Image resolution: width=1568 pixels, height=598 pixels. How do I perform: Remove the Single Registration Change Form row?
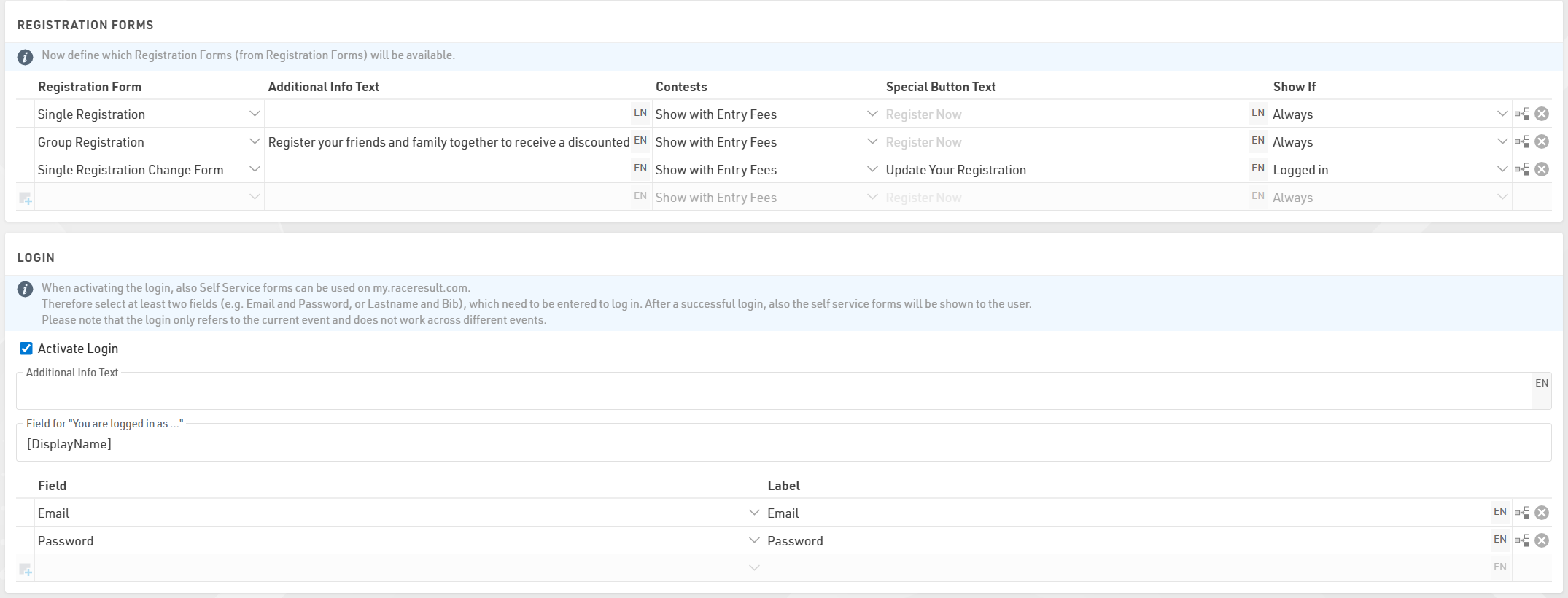[1542, 169]
